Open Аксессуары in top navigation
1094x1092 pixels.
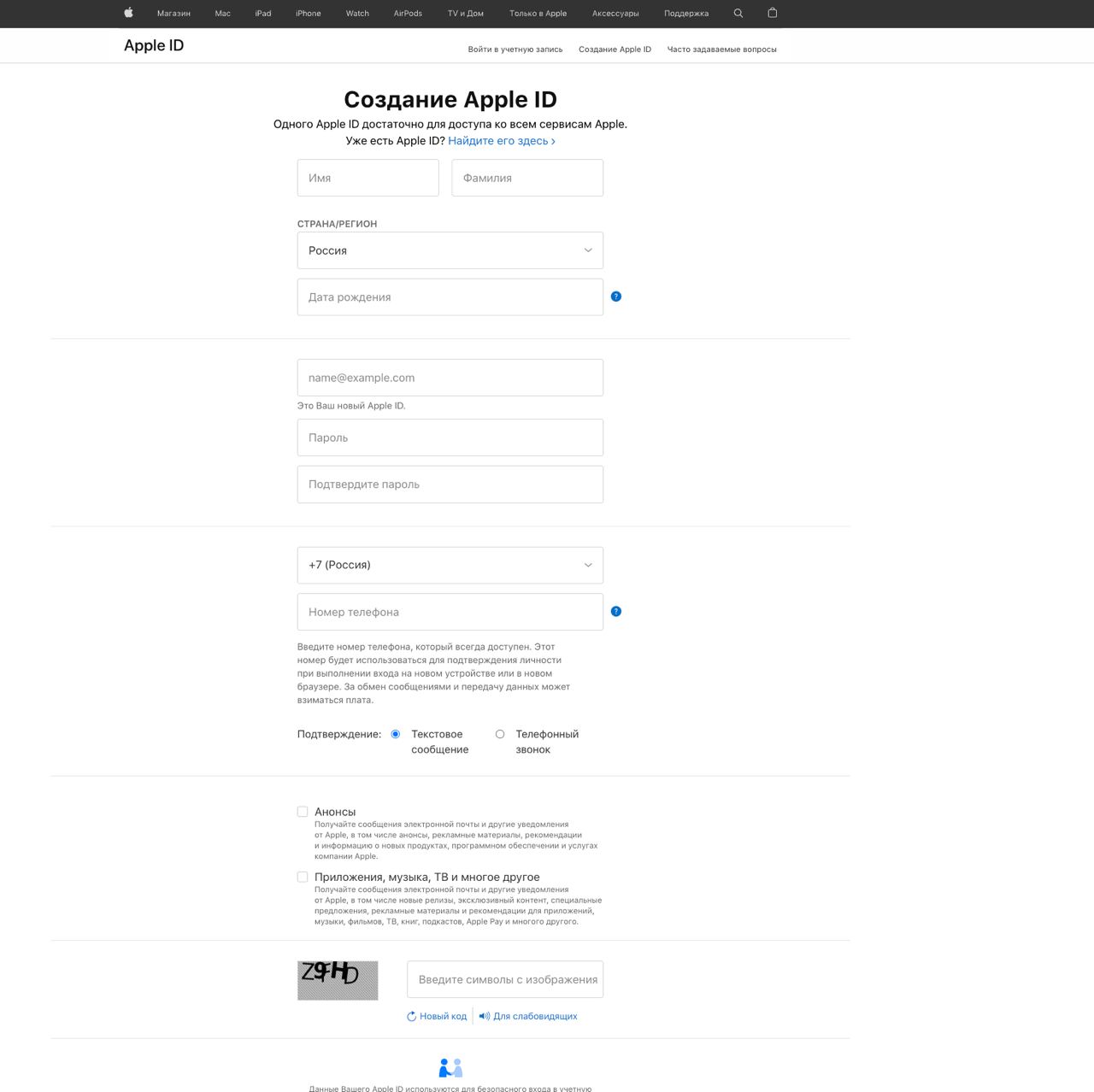pyautogui.click(x=615, y=14)
